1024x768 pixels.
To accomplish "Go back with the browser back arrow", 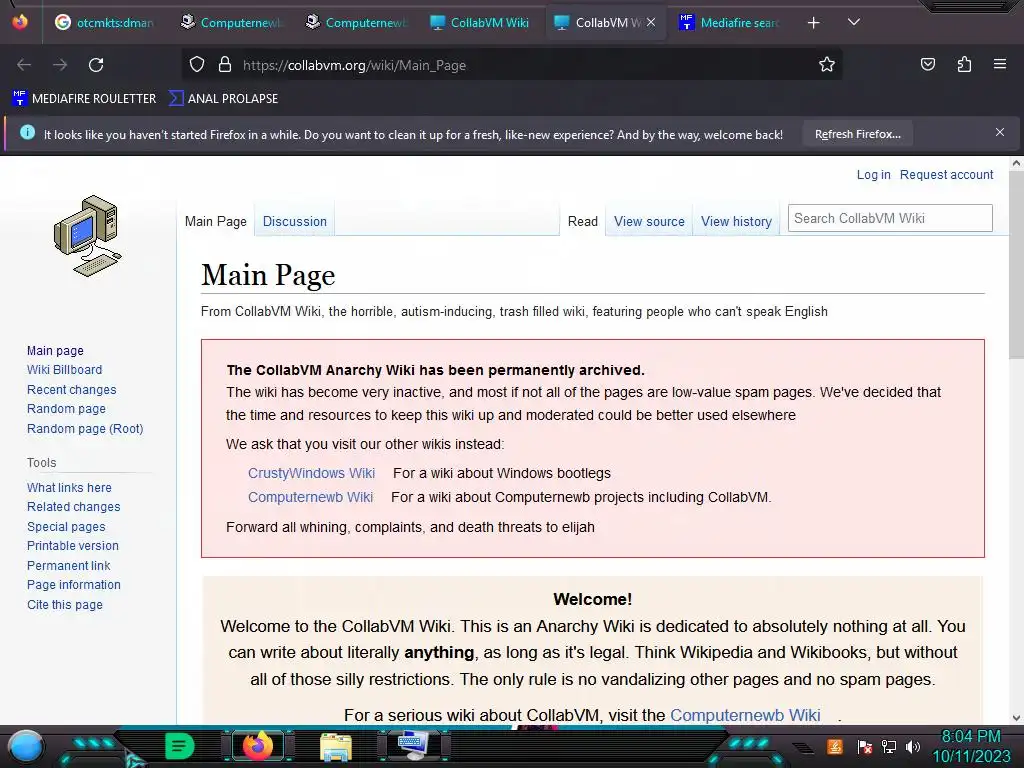I will pyautogui.click(x=24, y=65).
